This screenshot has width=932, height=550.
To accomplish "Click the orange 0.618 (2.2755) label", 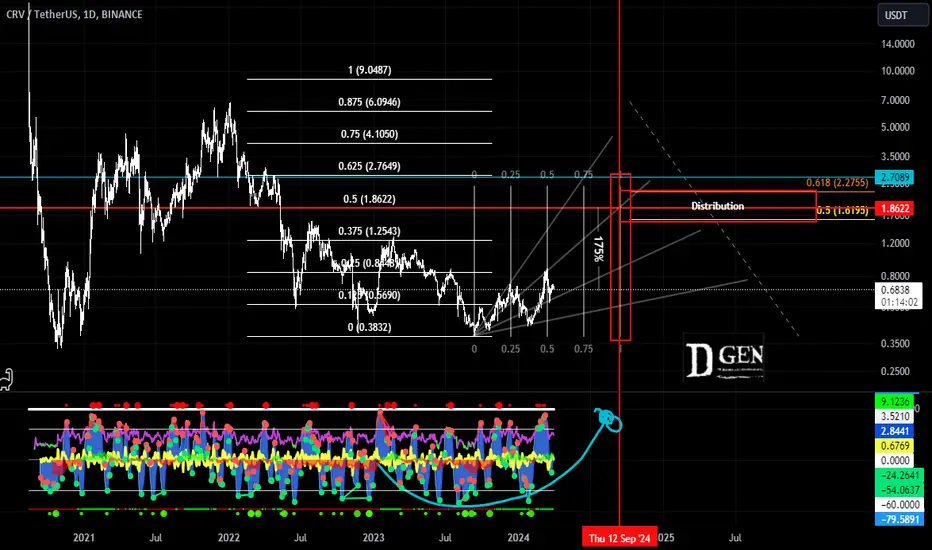I will (x=837, y=183).
